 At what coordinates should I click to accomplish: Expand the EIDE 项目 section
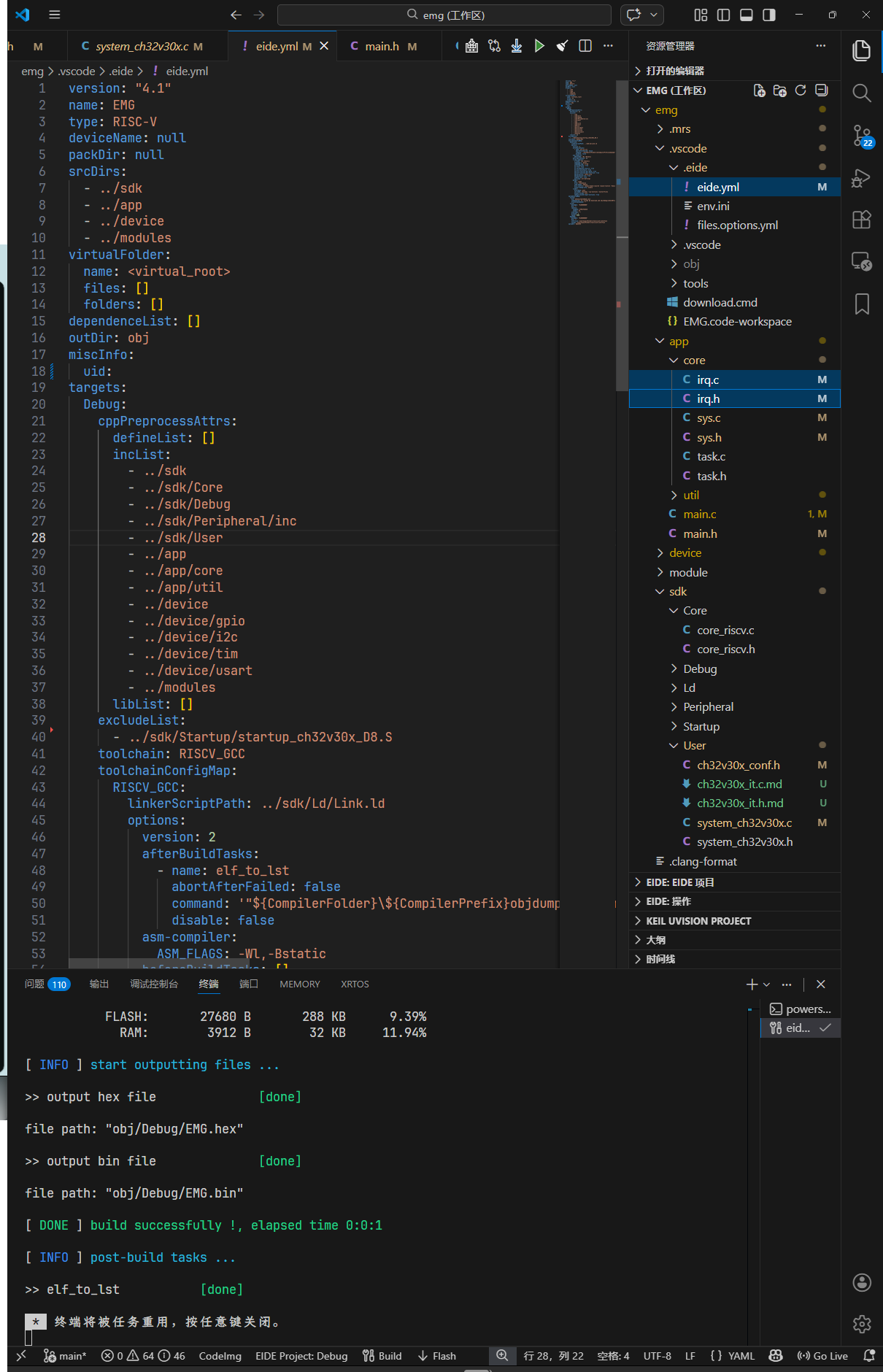679,882
